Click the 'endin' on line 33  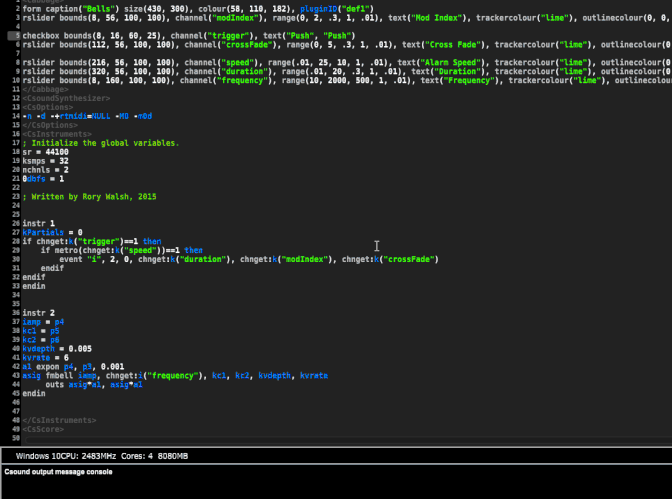(34, 286)
